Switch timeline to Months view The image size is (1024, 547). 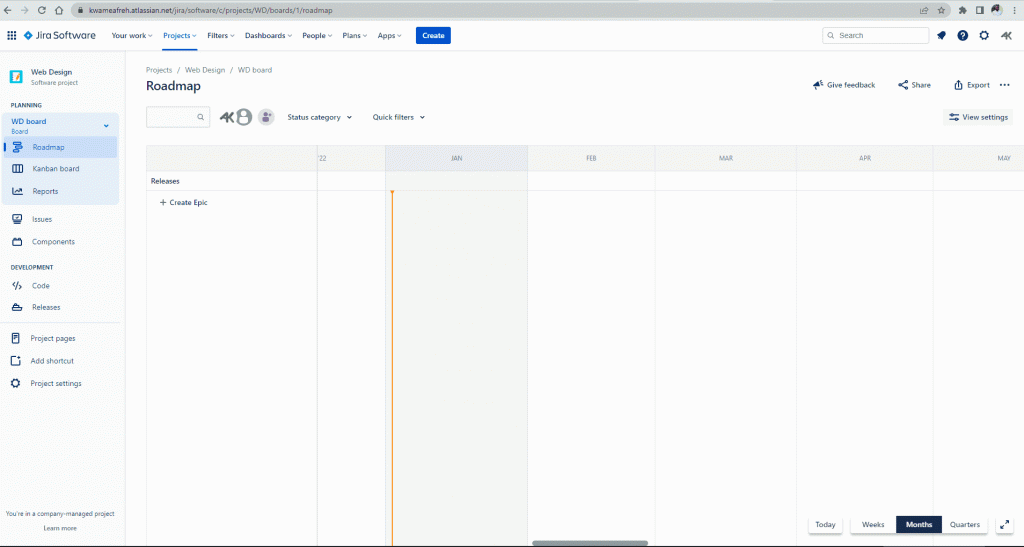point(919,525)
